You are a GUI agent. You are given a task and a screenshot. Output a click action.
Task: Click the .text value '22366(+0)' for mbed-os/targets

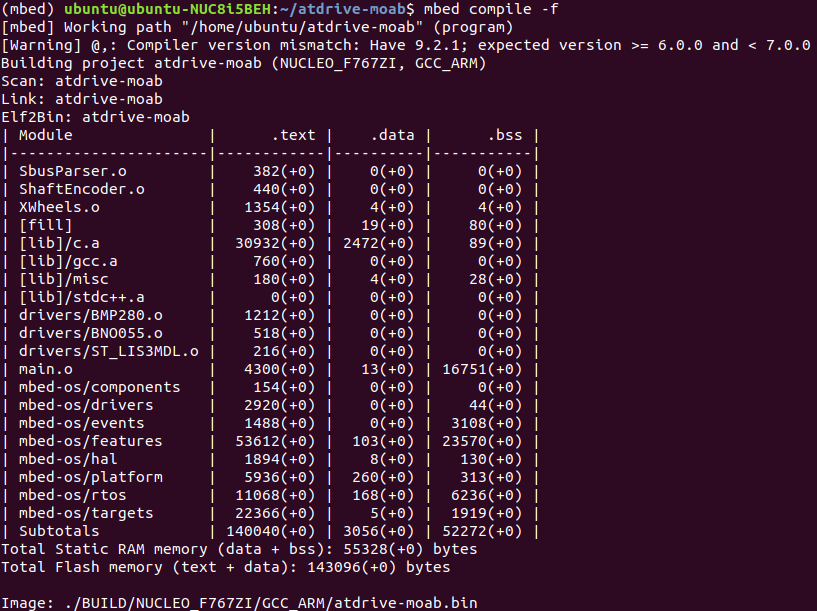coord(275,513)
